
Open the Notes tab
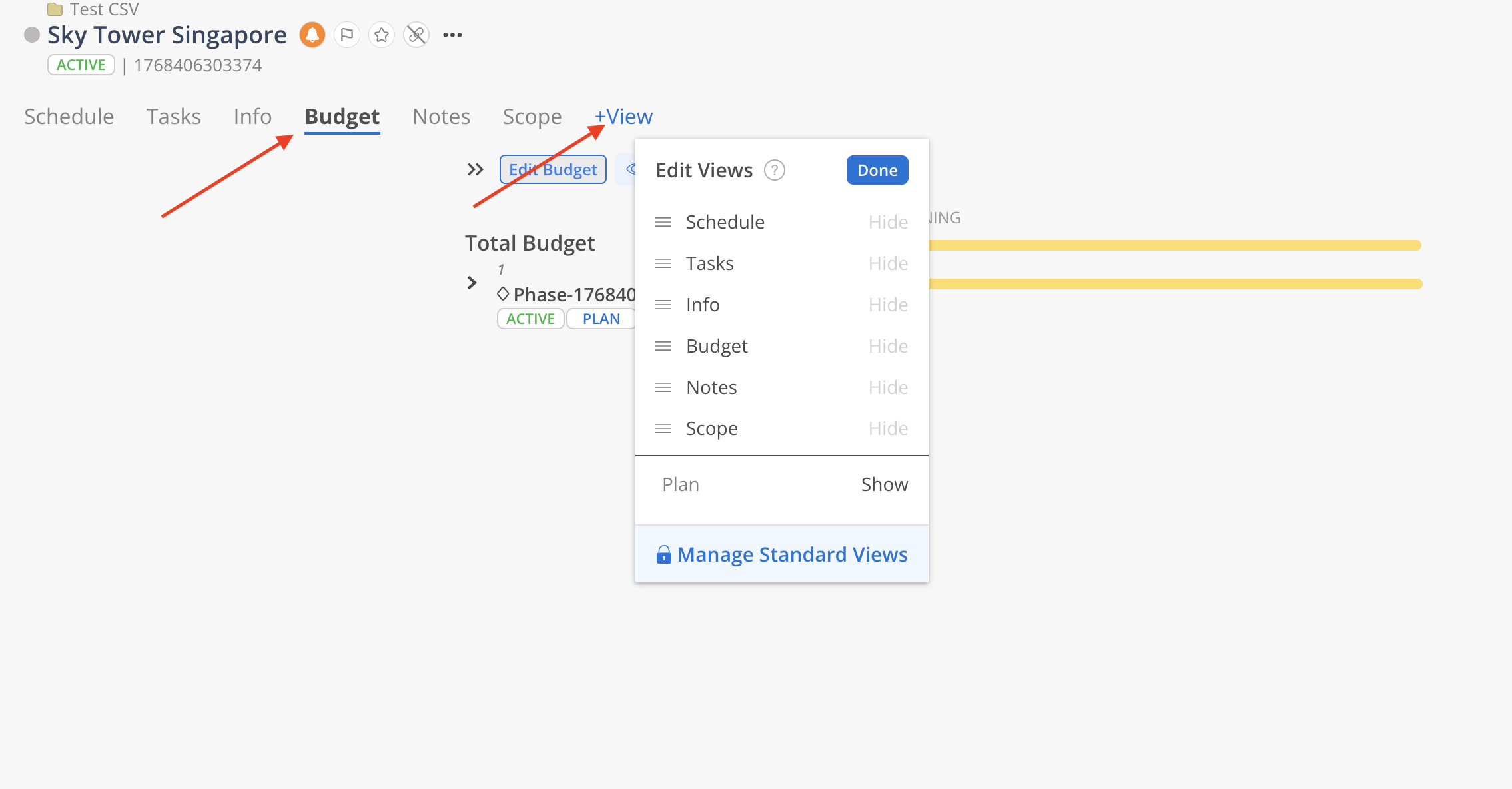441,117
